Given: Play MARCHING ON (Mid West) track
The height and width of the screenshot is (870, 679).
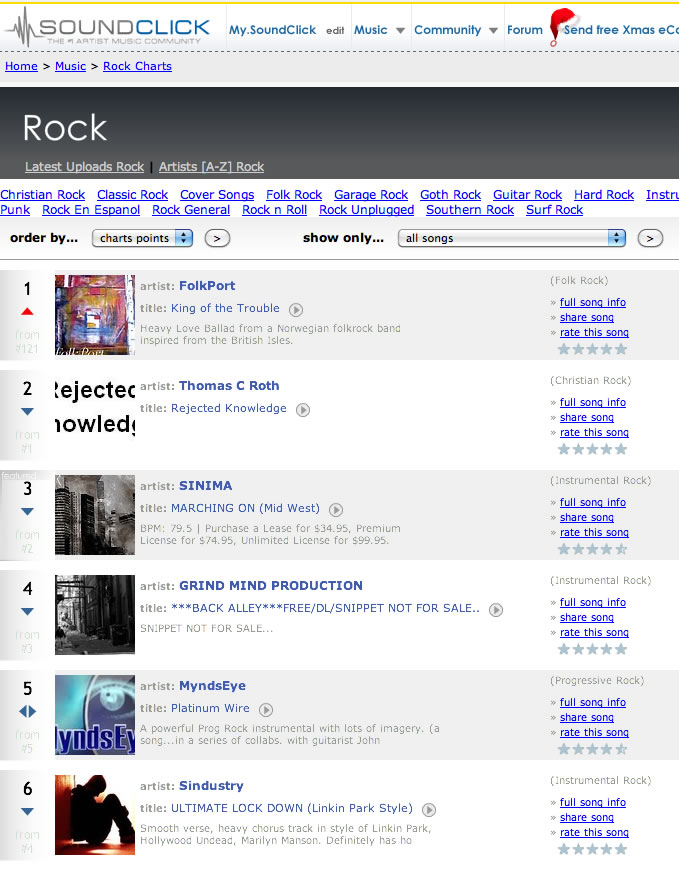Looking at the screenshot, I should (x=336, y=509).
